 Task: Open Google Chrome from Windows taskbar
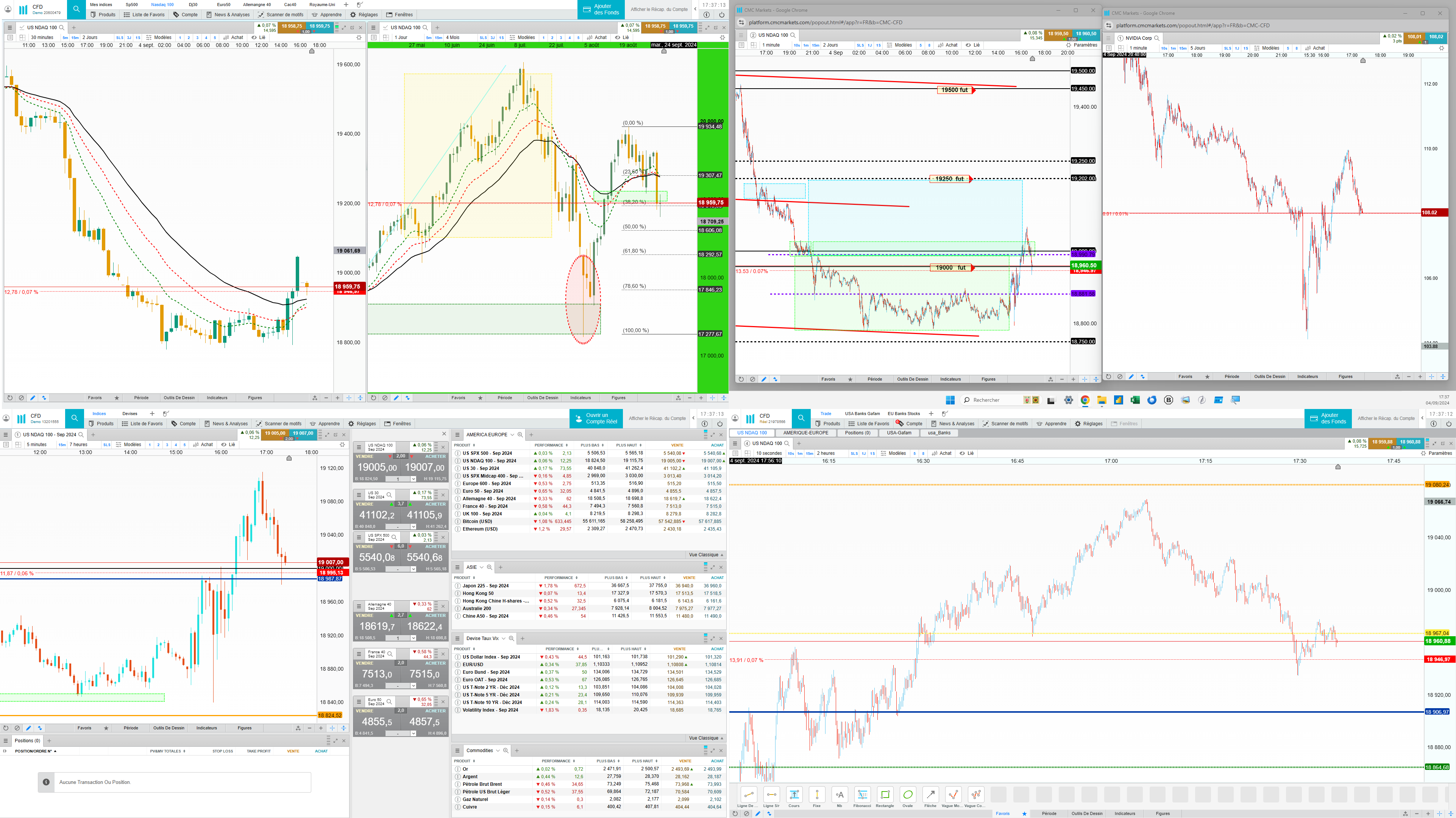point(1085,400)
